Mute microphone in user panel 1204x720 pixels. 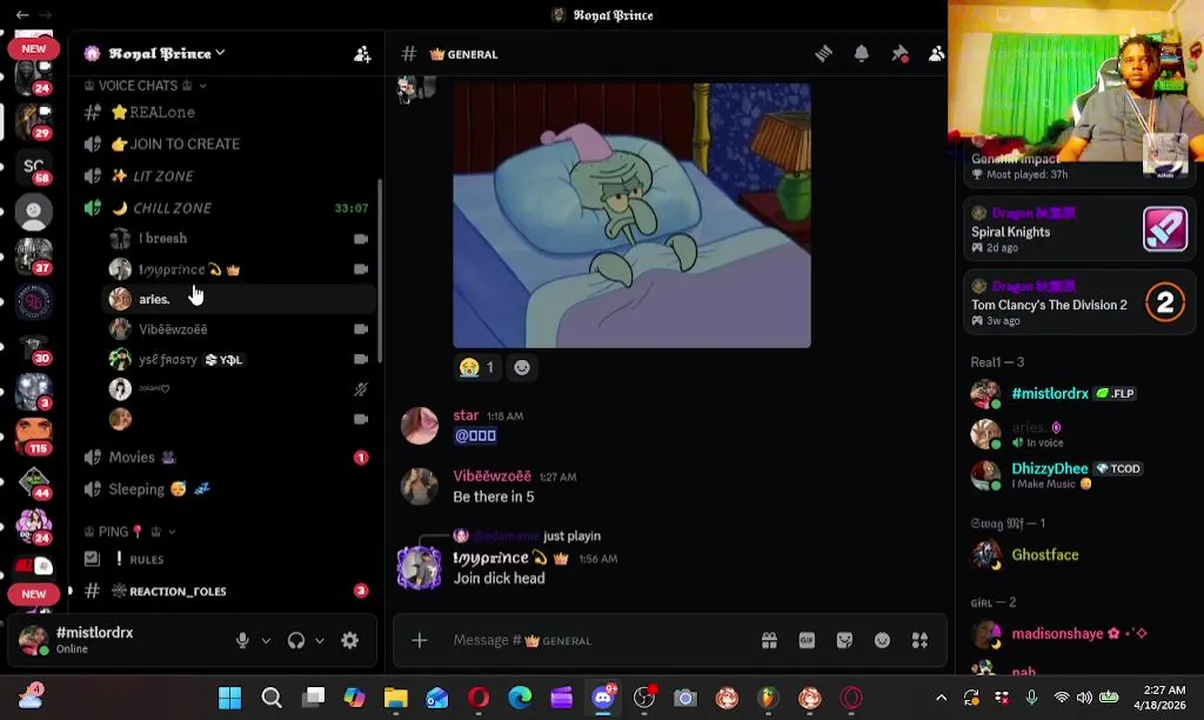point(242,640)
